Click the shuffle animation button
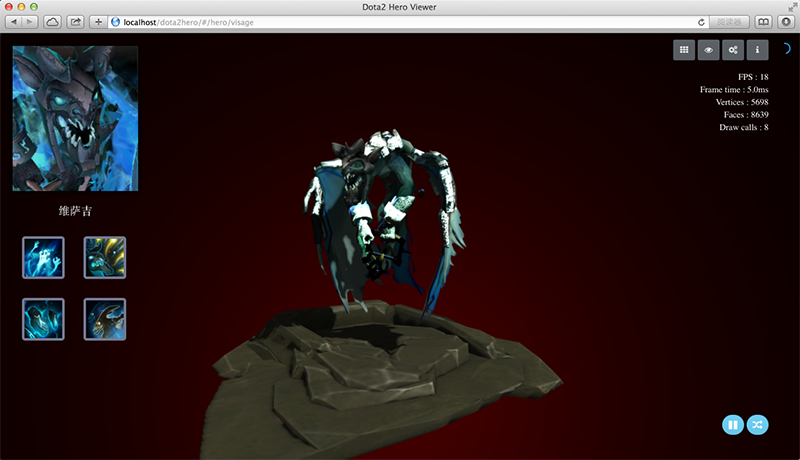800x460 pixels. [758, 425]
